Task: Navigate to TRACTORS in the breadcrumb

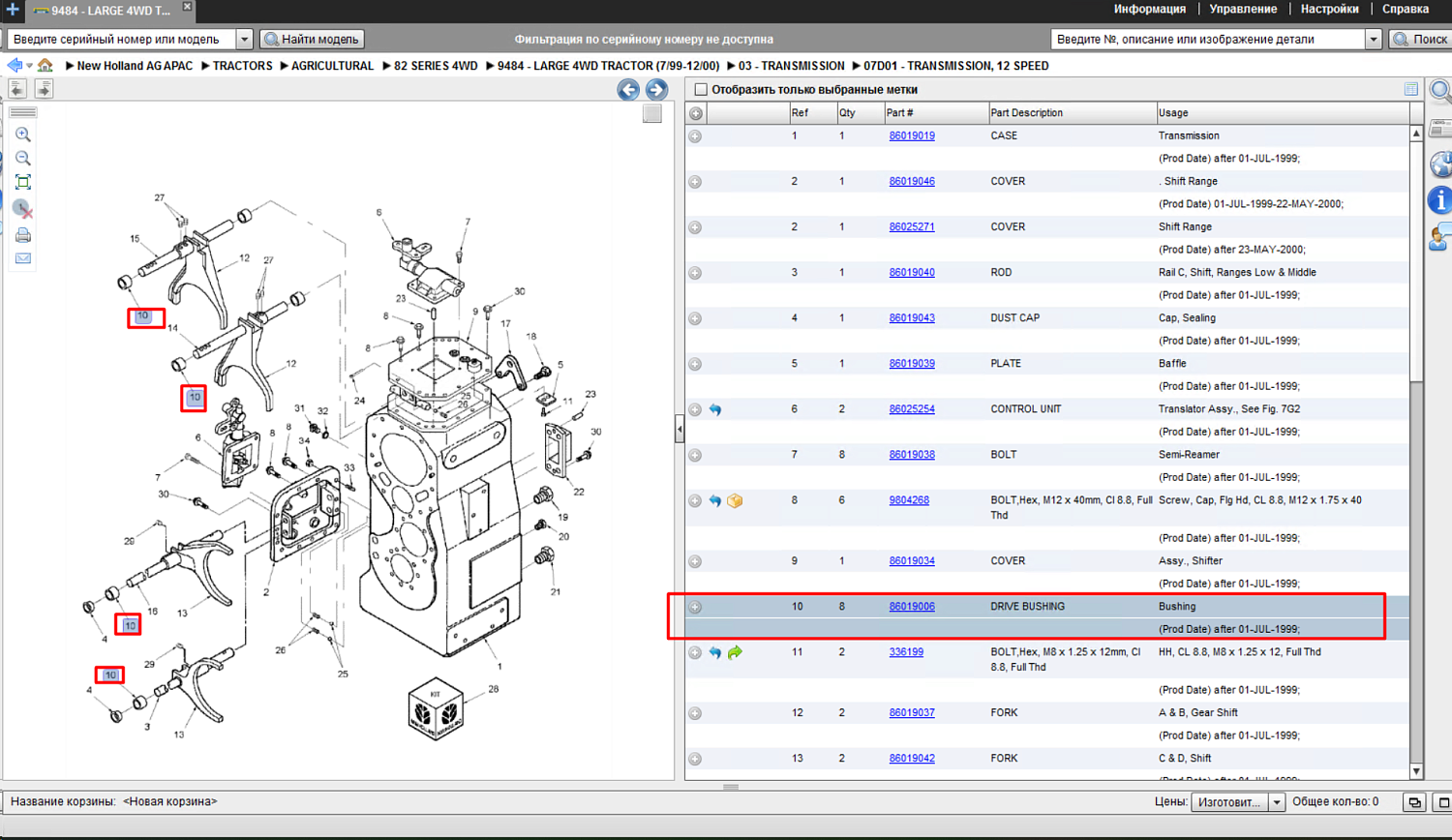Action: coord(242,66)
